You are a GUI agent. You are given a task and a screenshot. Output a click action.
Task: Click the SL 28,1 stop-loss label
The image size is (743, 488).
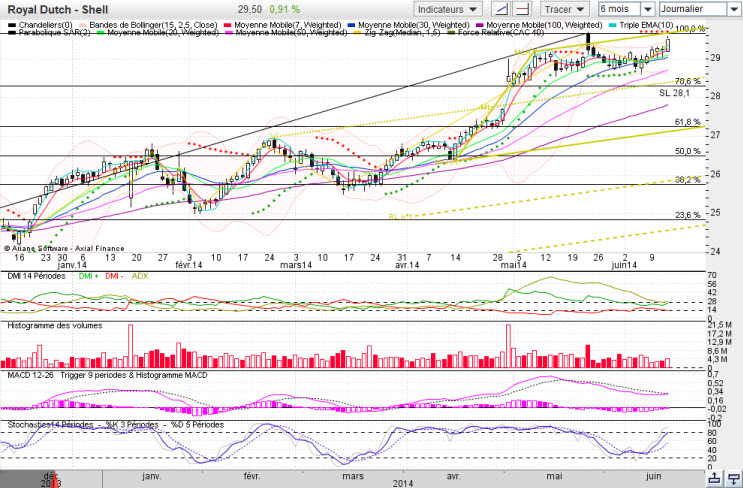(674, 93)
